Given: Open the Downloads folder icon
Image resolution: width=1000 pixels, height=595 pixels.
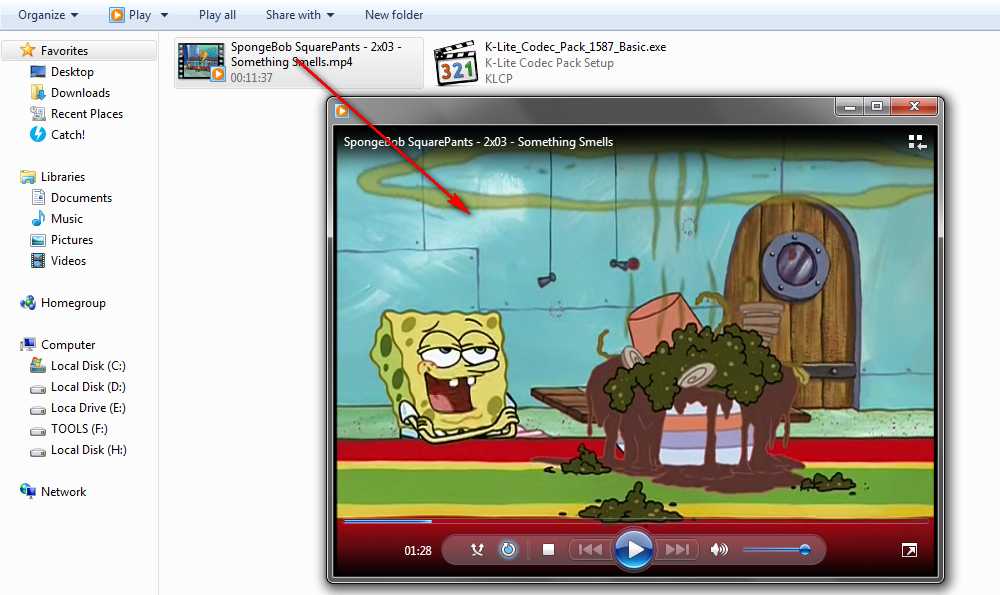Looking at the screenshot, I should tap(38, 92).
